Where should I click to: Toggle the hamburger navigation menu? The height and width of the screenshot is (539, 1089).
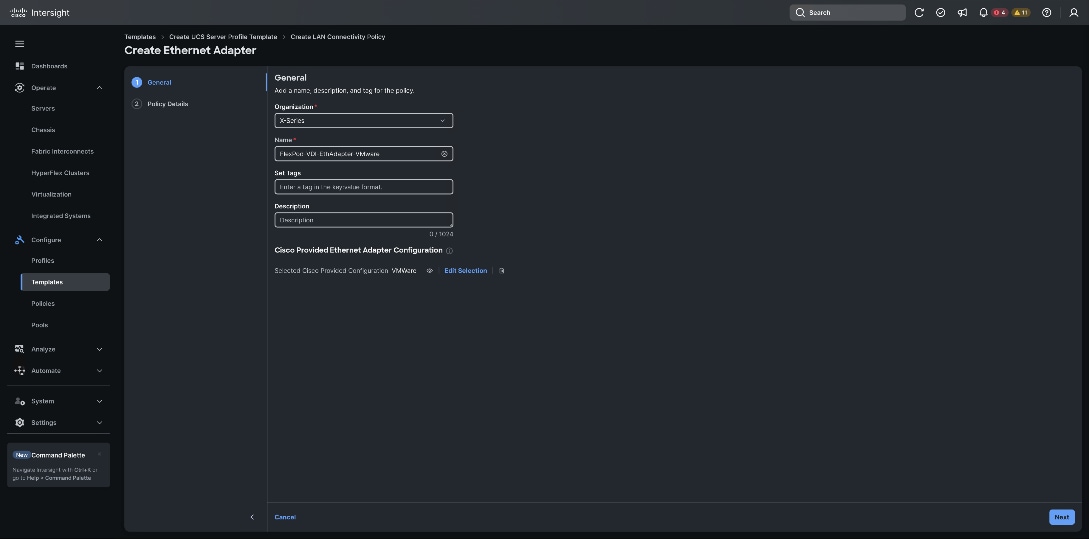(19, 44)
